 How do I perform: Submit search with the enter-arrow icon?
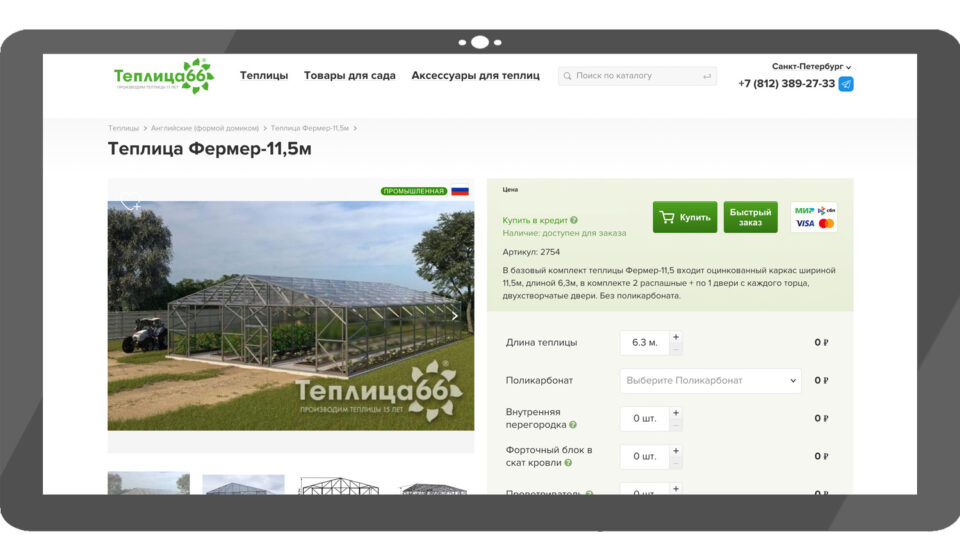click(707, 76)
